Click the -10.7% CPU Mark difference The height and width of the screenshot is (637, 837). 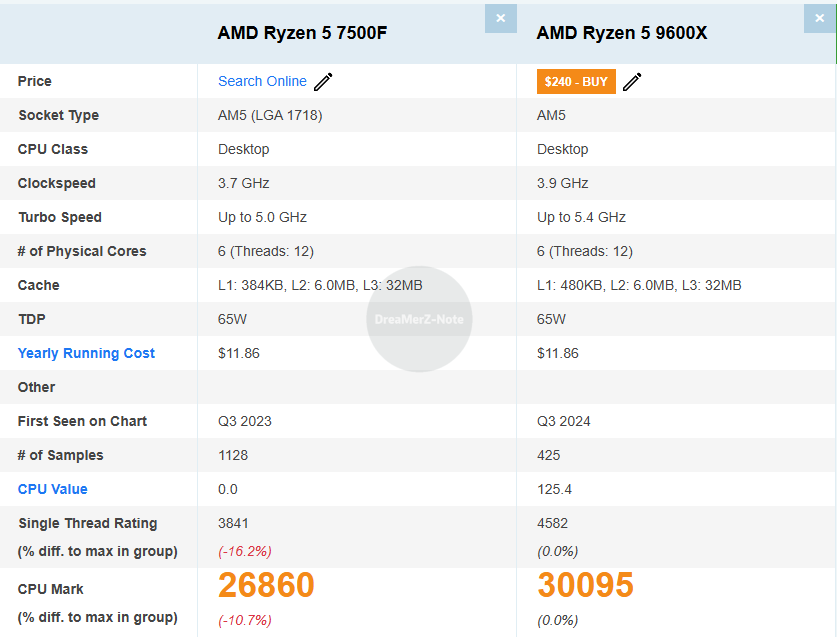pyautogui.click(x=244, y=620)
